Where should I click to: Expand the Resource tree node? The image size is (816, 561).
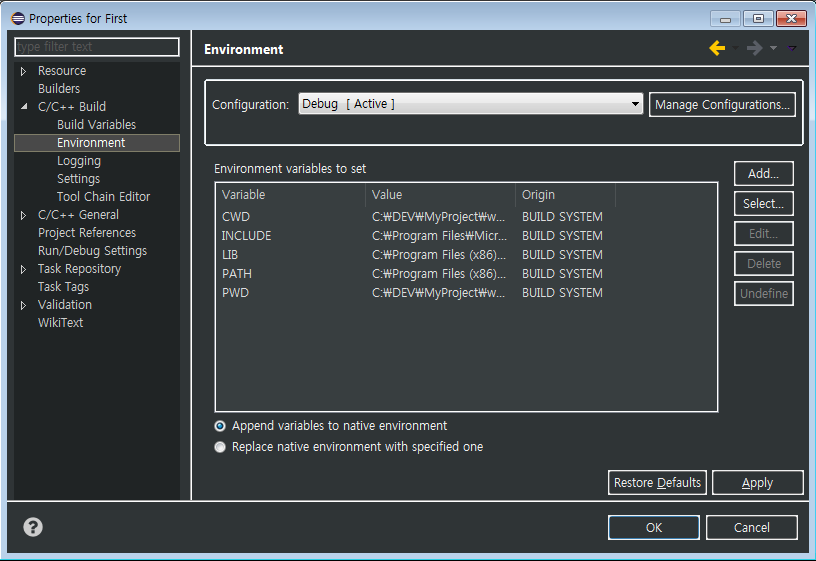(x=23, y=71)
